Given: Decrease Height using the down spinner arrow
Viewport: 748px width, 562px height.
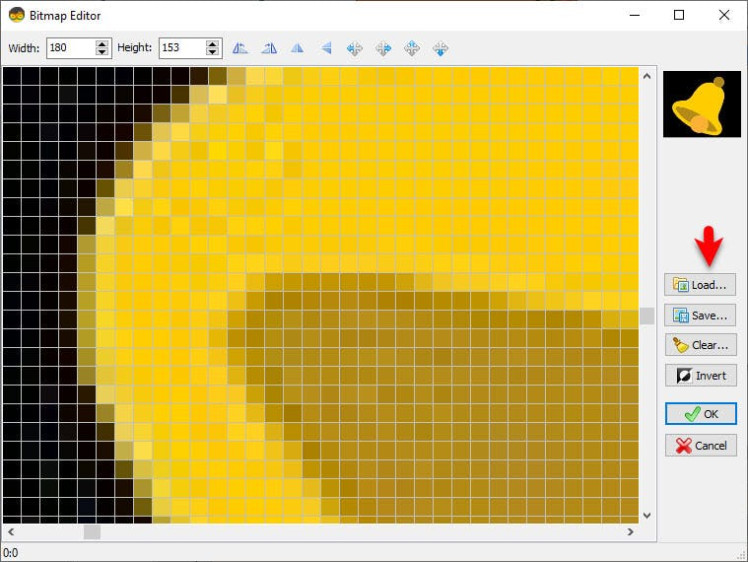Looking at the screenshot, I should (x=213, y=53).
